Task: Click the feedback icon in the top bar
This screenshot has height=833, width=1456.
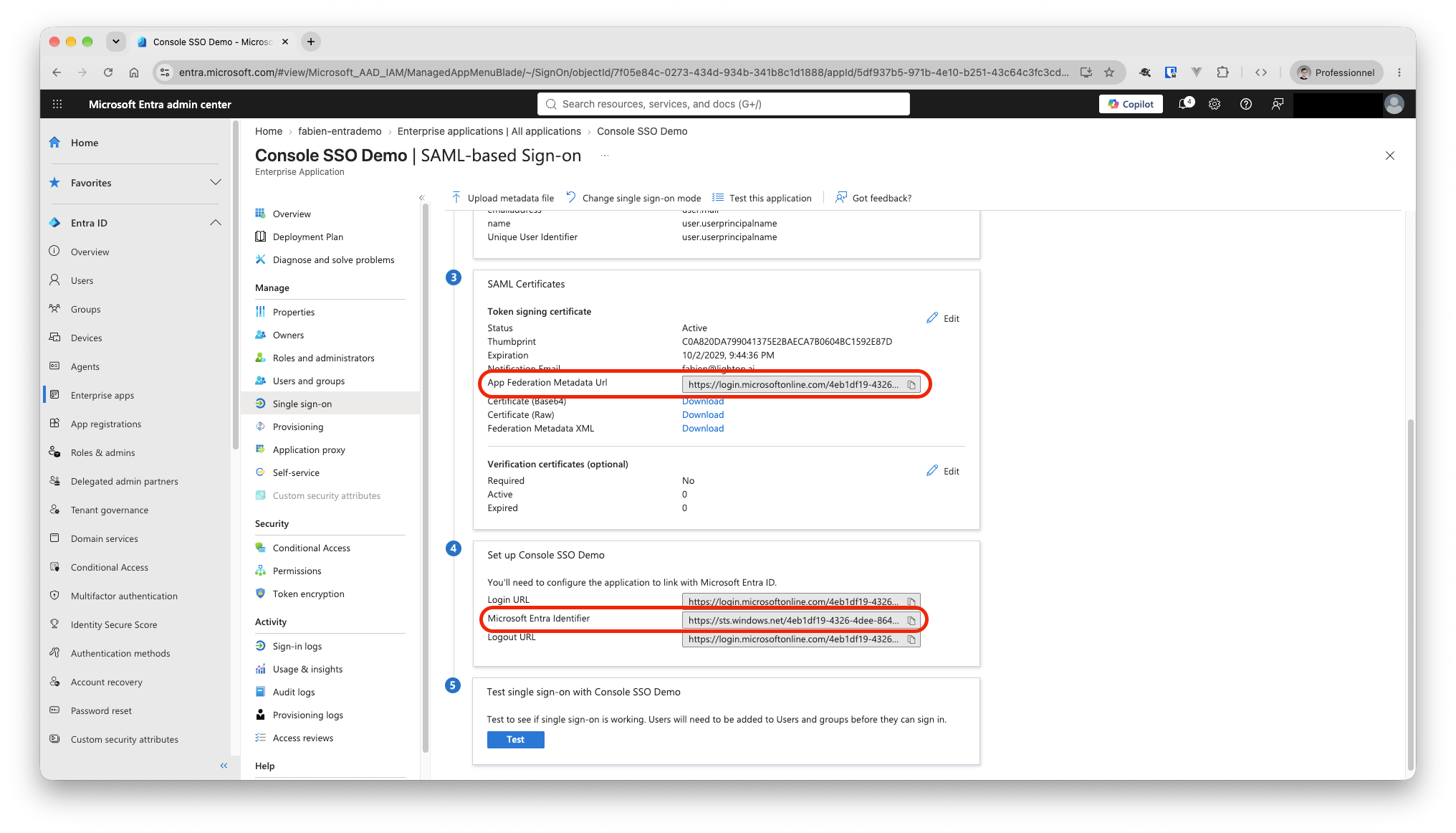Action: click(x=1278, y=104)
